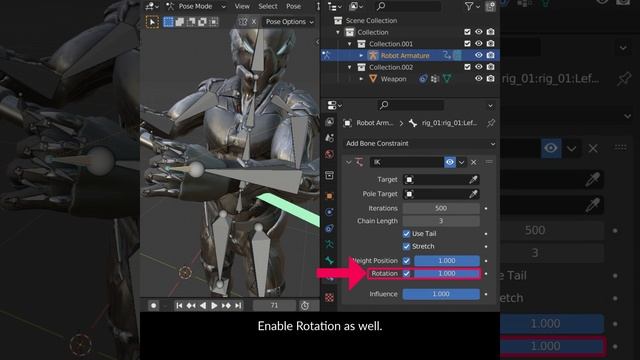Hide Robot Armature with eye icon

(x=479, y=55)
